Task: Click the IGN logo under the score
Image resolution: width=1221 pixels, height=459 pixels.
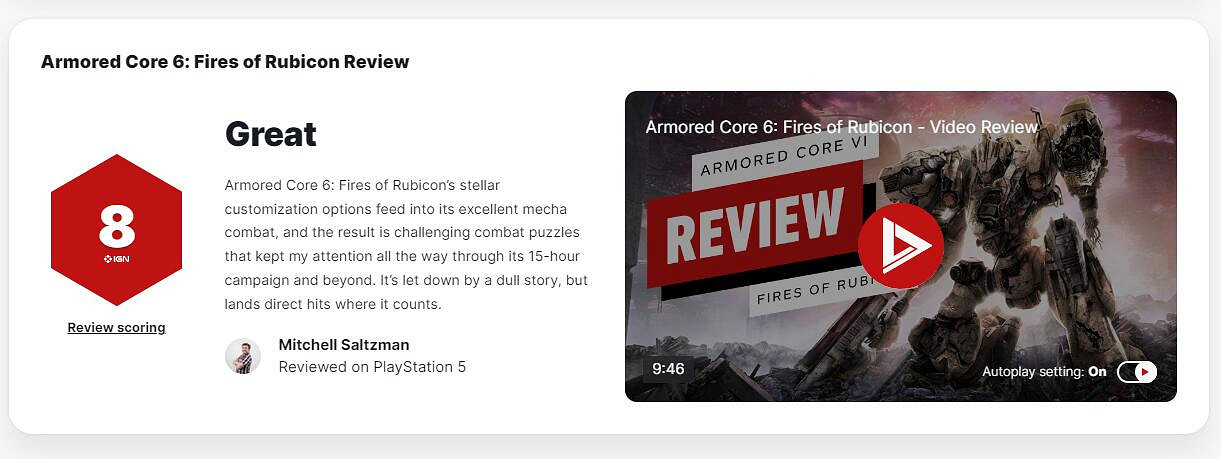Action: click(116, 260)
